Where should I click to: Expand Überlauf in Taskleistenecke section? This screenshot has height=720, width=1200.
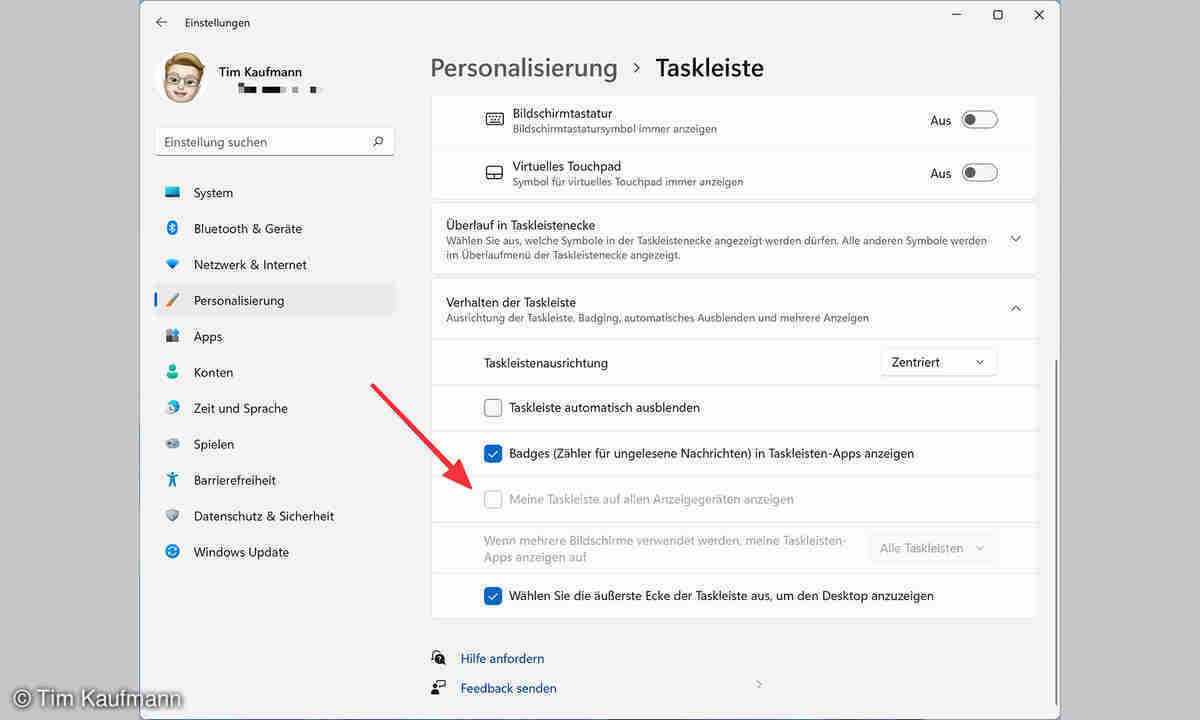tap(1015, 239)
